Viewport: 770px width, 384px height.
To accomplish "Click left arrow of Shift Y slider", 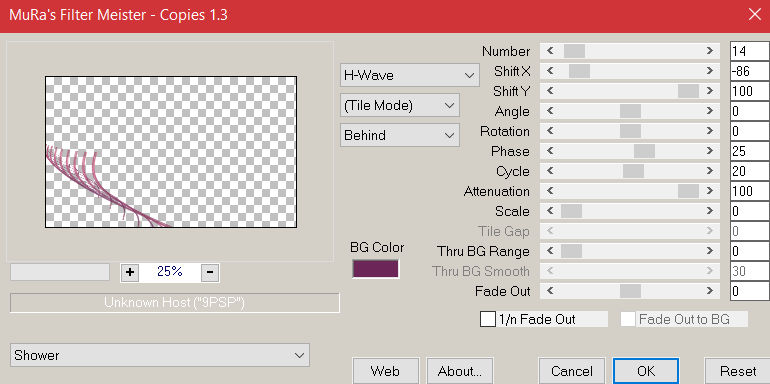I will [x=550, y=91].
